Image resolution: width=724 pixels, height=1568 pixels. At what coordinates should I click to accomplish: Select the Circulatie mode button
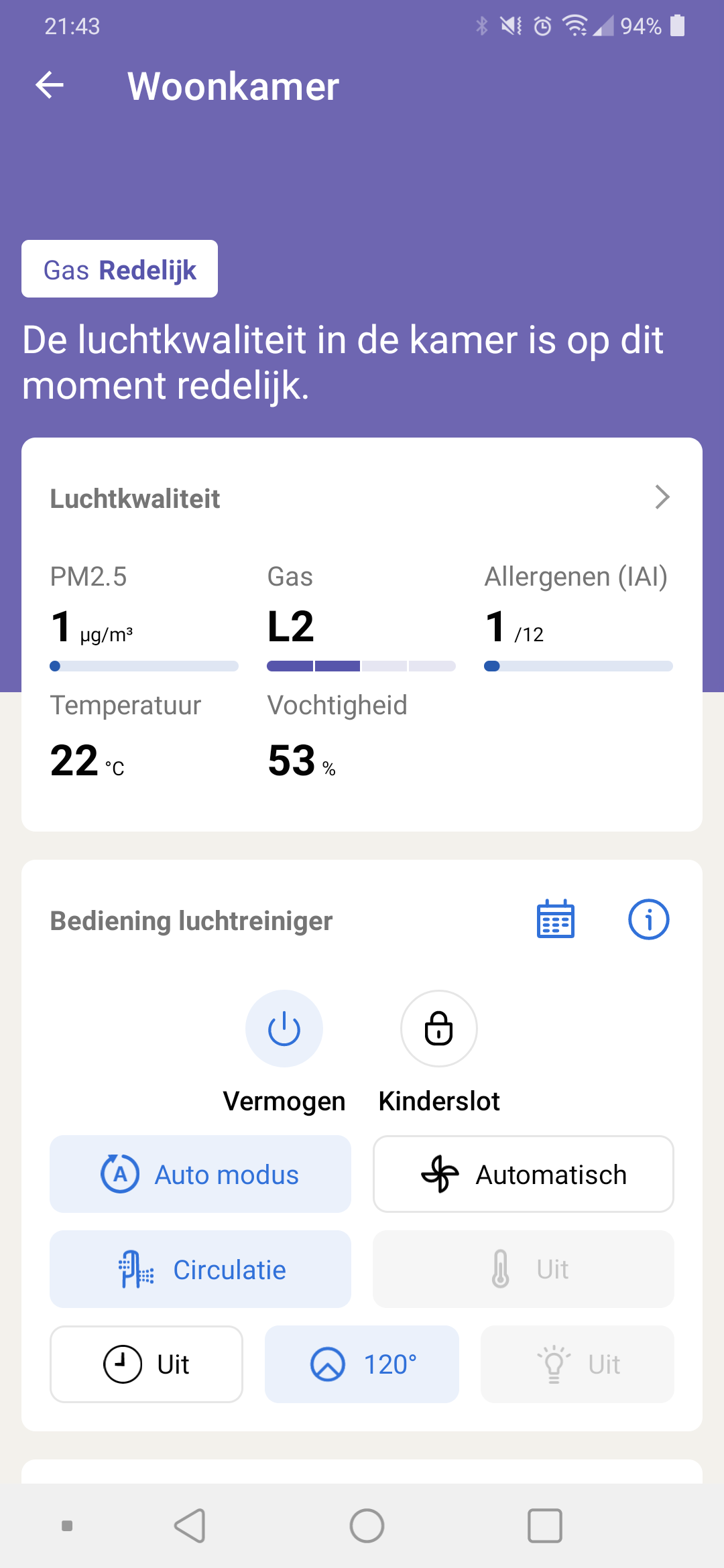[200, 1269]
